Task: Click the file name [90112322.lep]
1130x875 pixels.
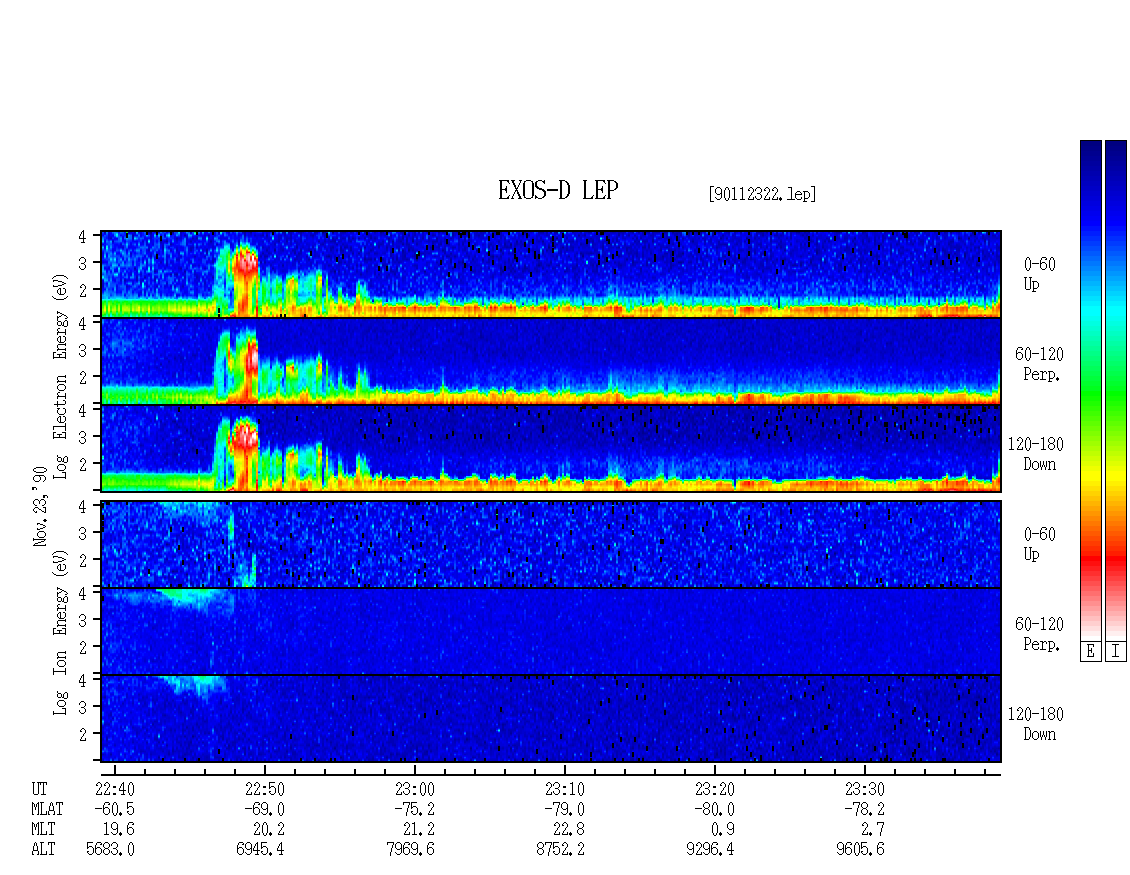Action: (762, 194)
